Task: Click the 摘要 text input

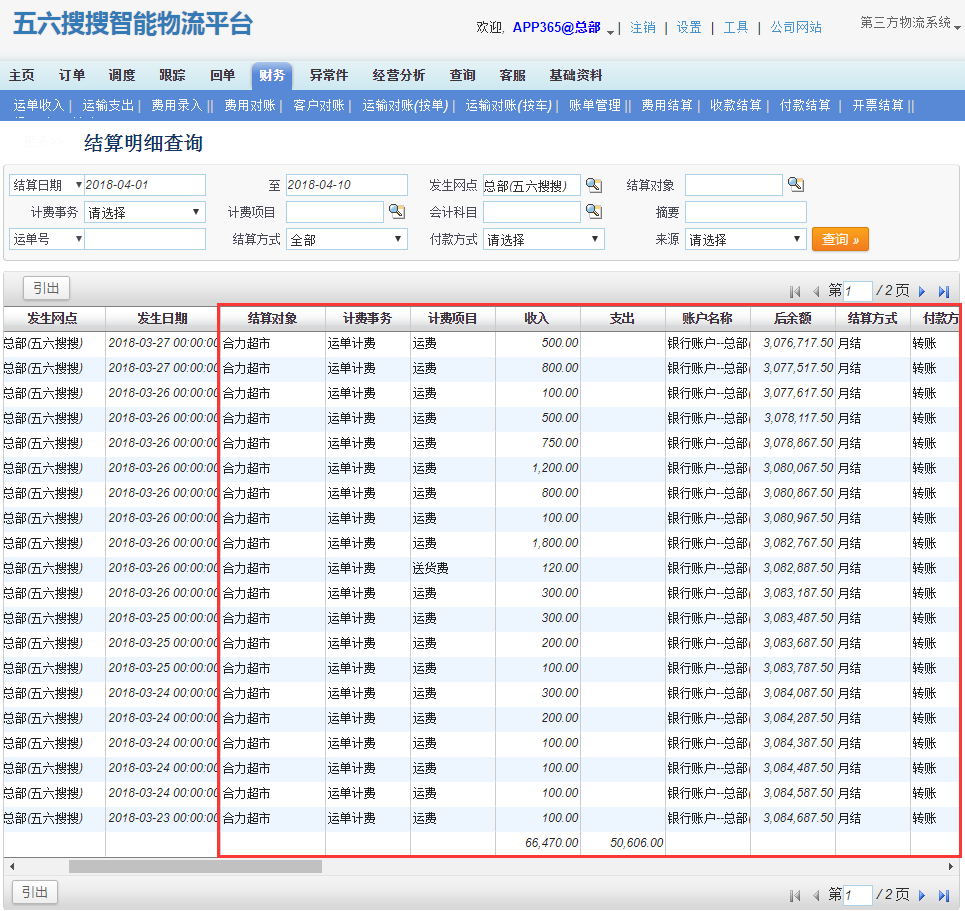Action: [745, 212]
